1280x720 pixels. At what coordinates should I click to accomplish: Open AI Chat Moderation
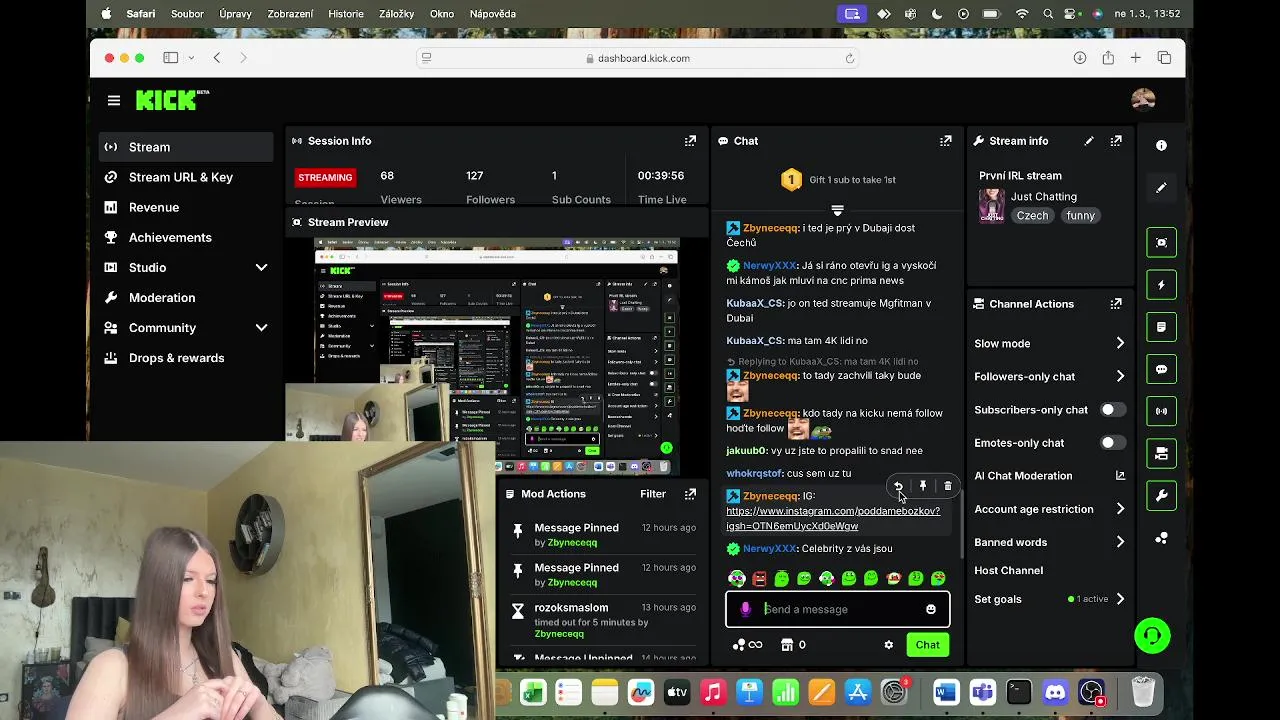coord(1050,476)
